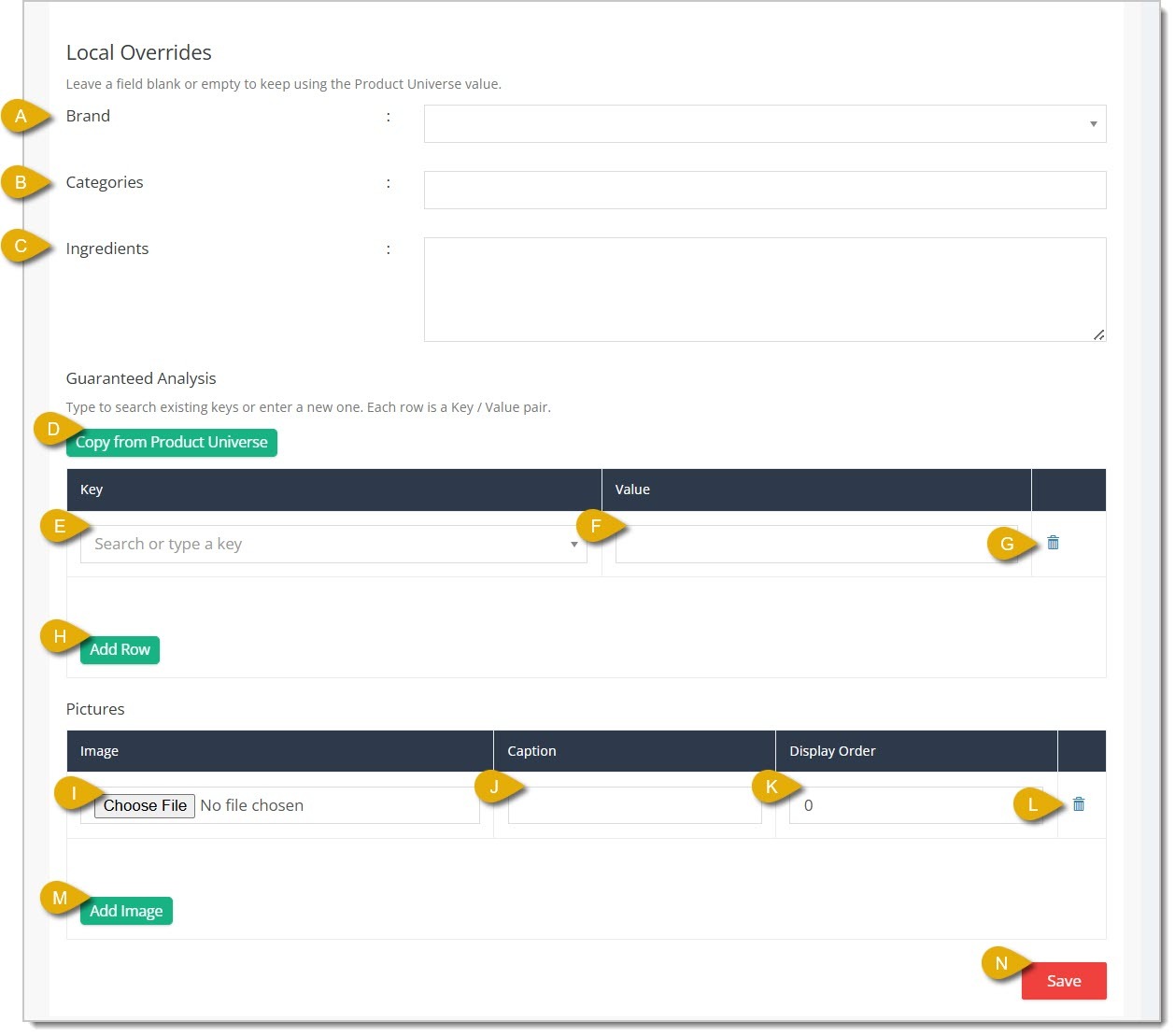Image resolution: width=1175 pixels, height=1036 pixels.
Task: Delete the Pictures image row
Action: coord(1079,804)
